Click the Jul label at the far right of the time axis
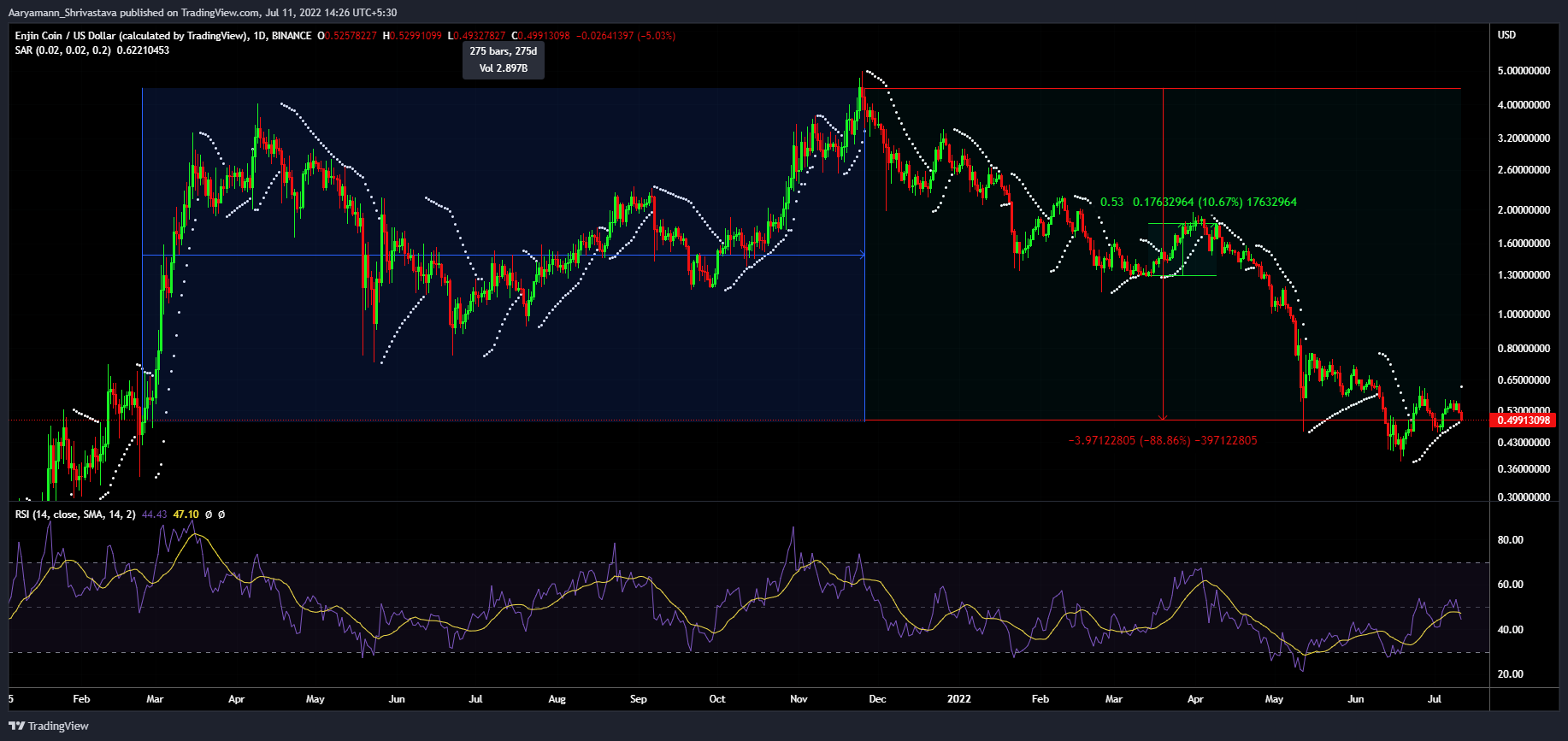The width and height of the screenshot is (1568, 741). 1435,699
